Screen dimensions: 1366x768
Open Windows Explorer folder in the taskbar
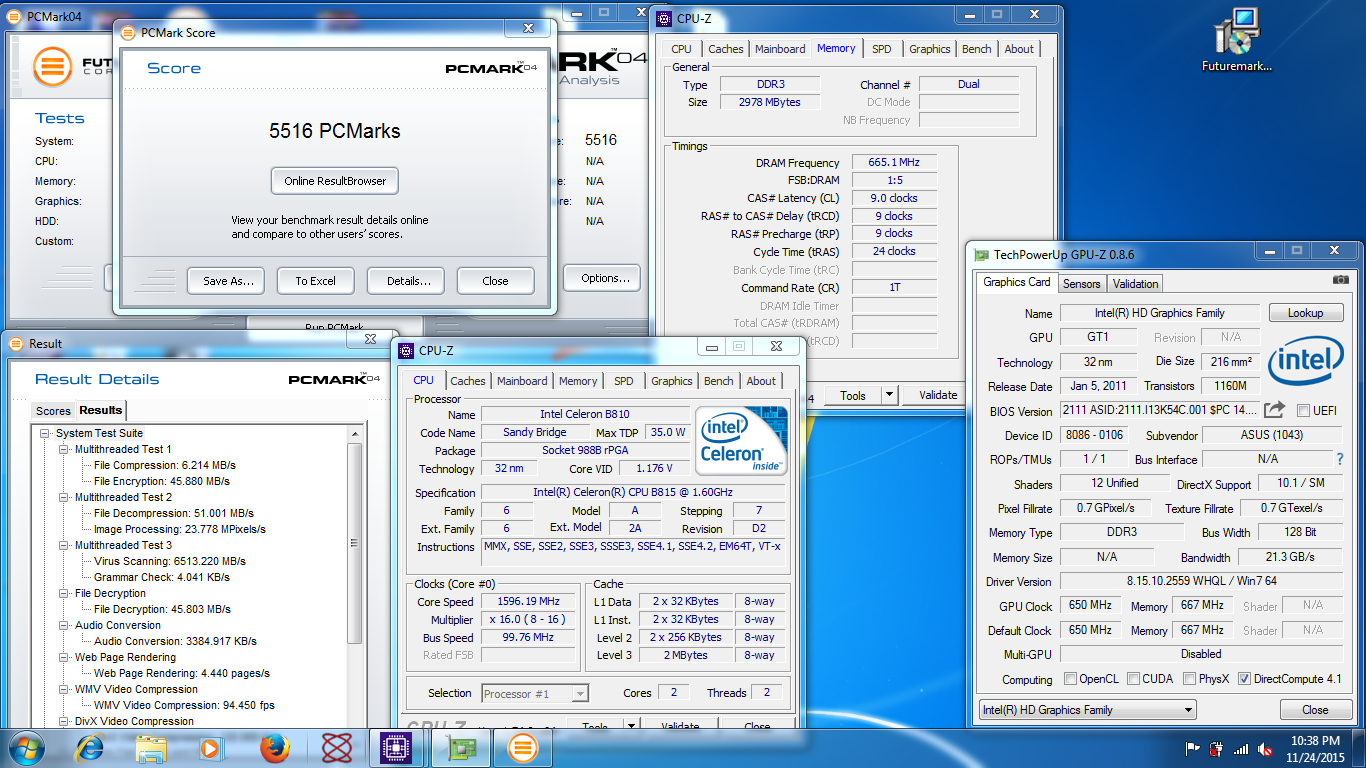tap(151, 748)
